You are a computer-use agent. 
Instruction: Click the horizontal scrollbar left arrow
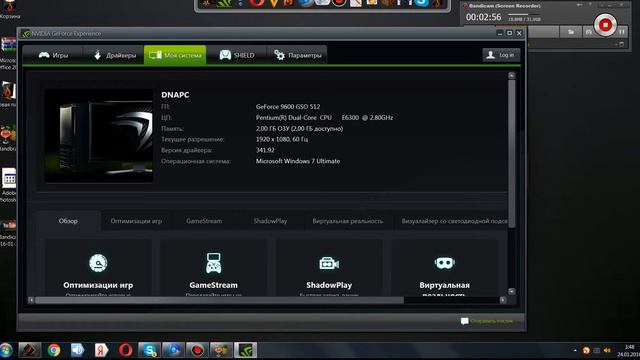(31, 300)
